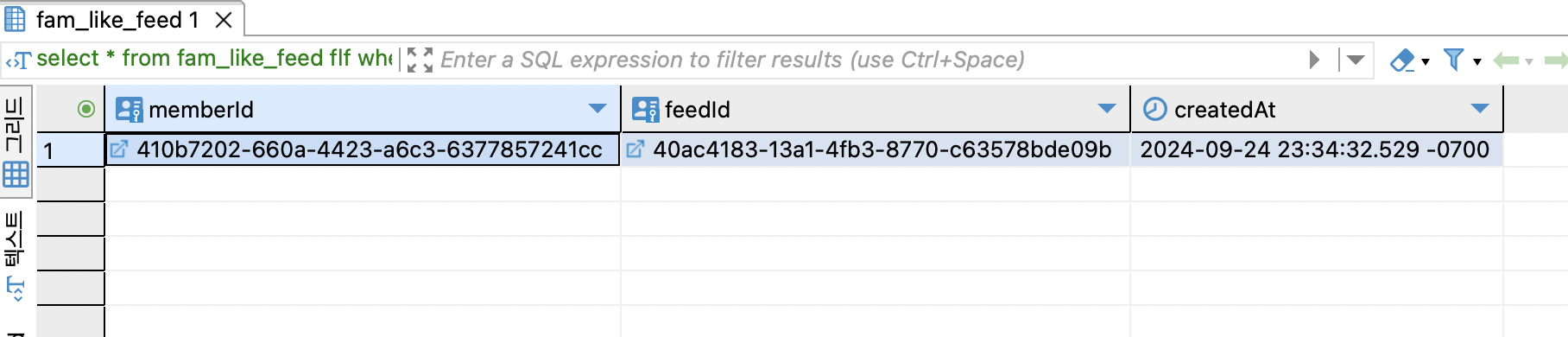Open the funnel custom filter icon
This screenshot has width=1568, height=337.
(1454, 60)
